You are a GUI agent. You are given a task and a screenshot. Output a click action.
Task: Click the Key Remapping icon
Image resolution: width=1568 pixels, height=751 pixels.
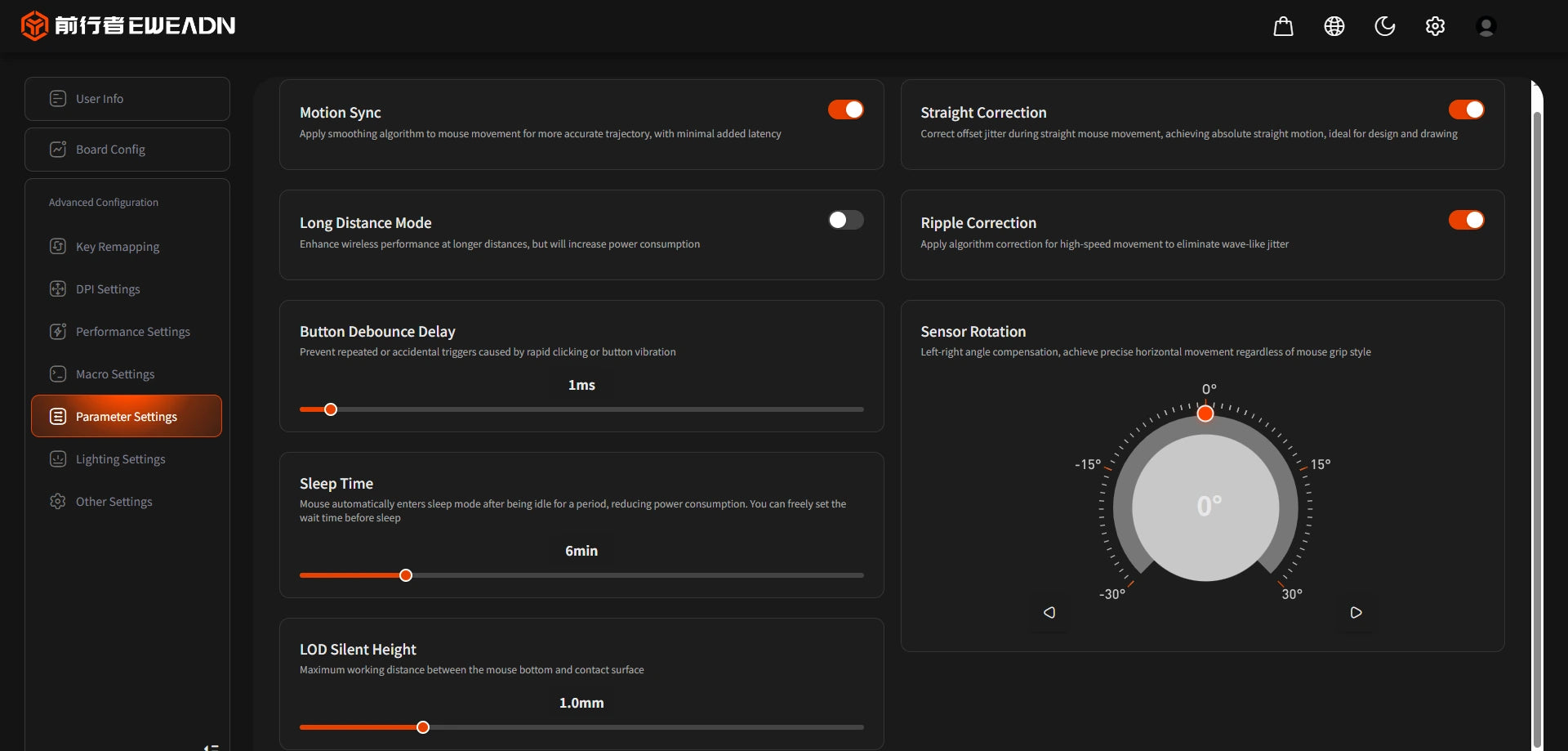click(x=58, y=247)
